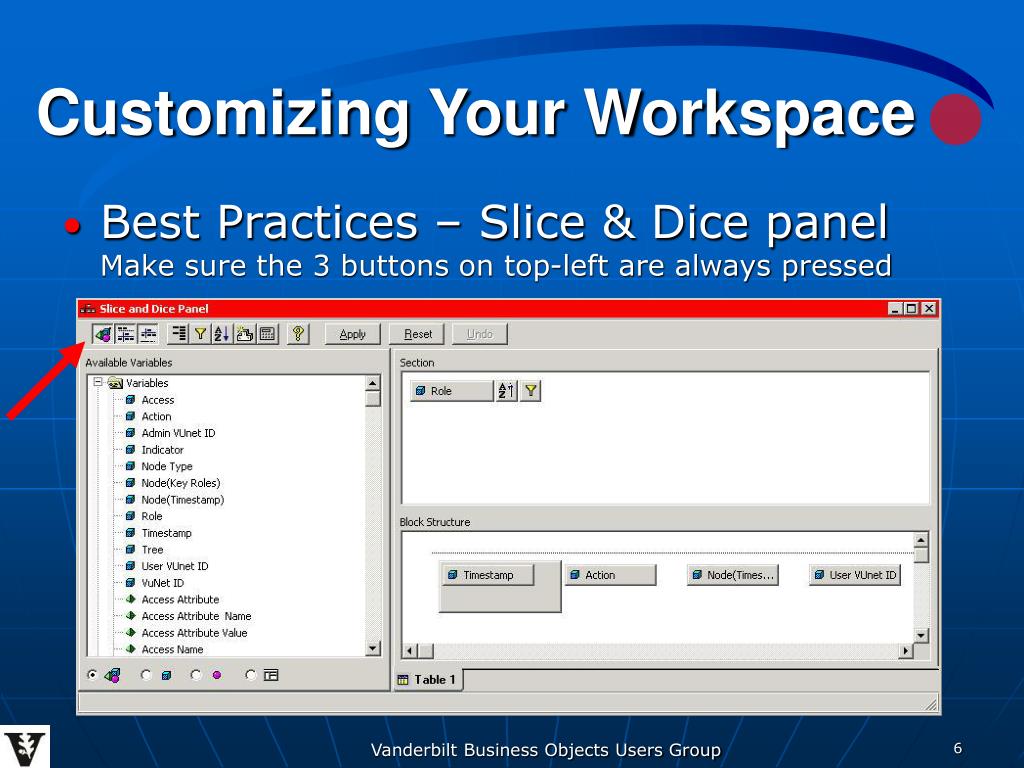Collapse the Variables tree node
The height and width of the screenshot is (768, 1024).
[98, 382]
